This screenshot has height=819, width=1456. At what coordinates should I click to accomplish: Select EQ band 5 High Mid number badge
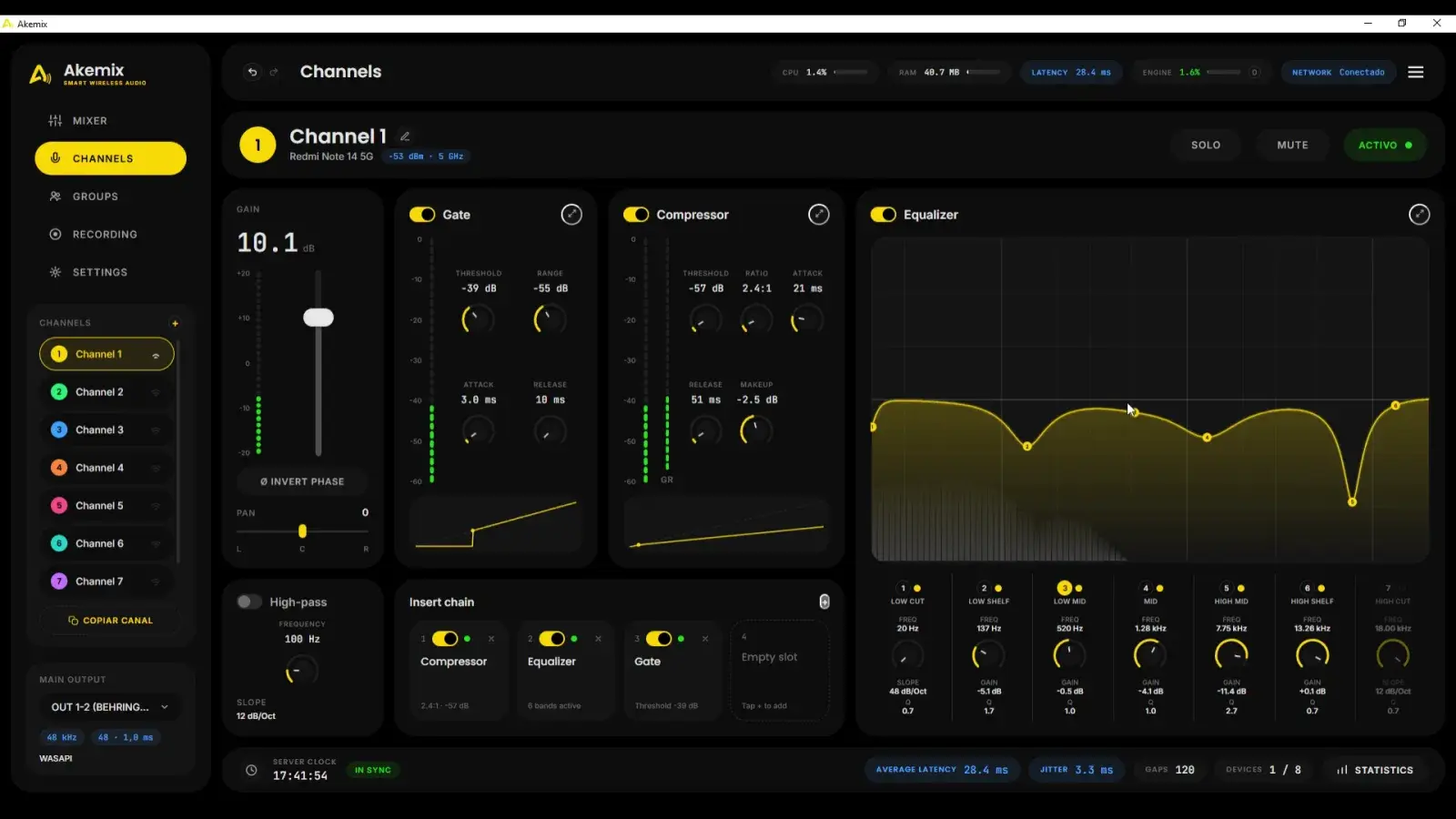(x=1226, y=588)
